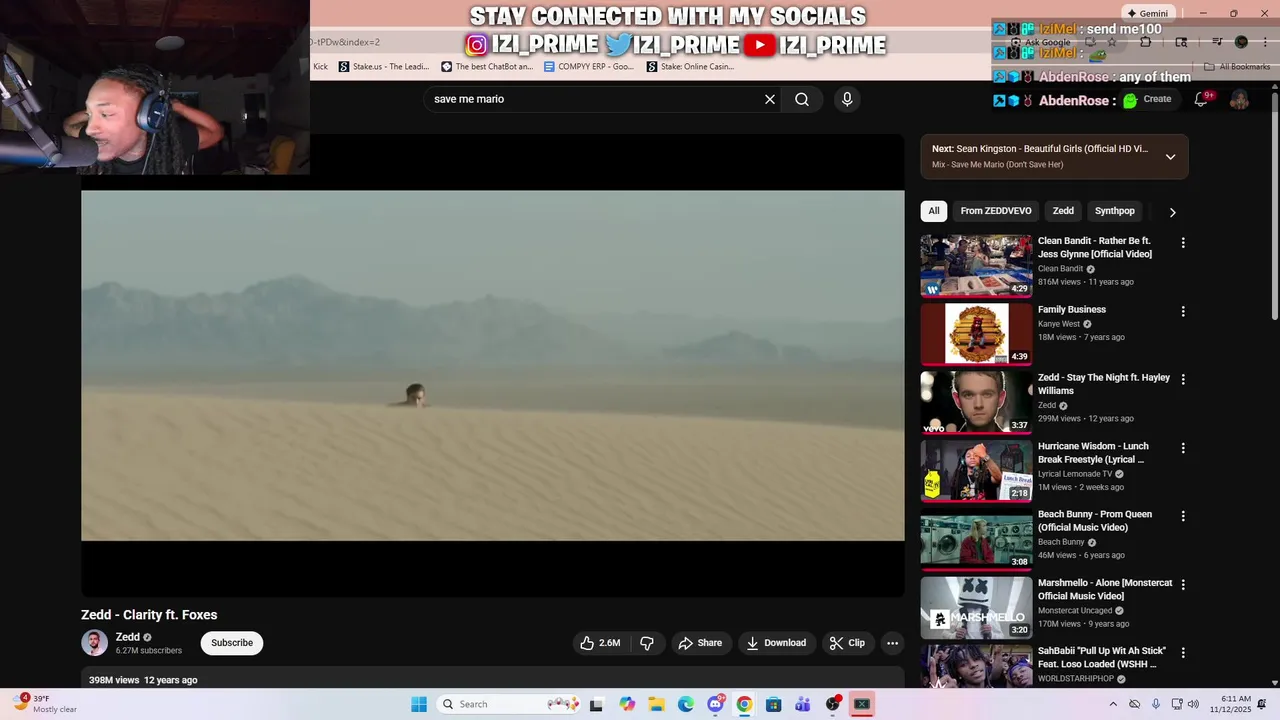Click the Gemini button in Chrome
1280x720 pixels.
(1147, 13)
